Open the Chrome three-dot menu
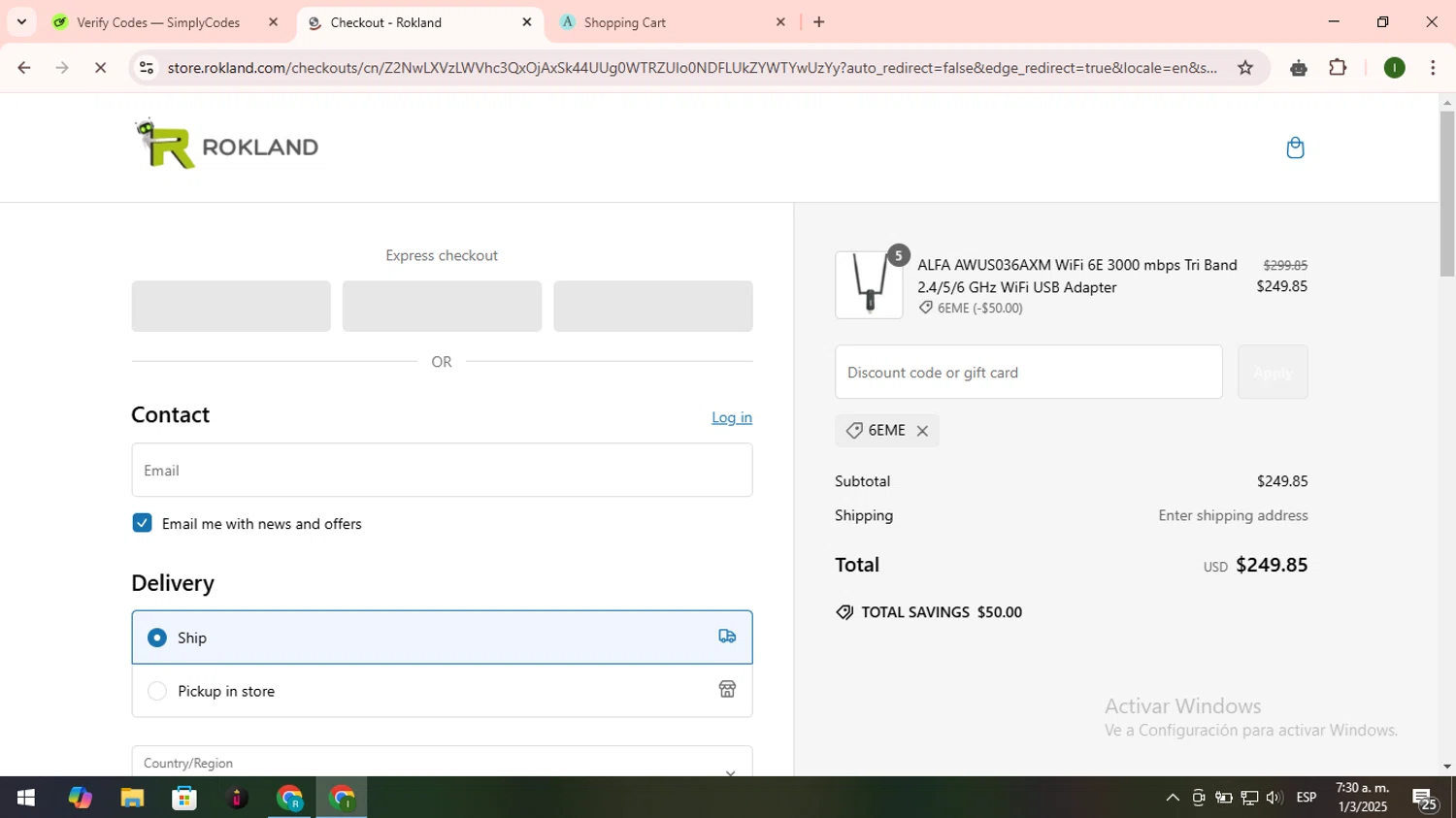Image resolution: width=1456 pixels, height=818 pixels. pos(1433,67)
